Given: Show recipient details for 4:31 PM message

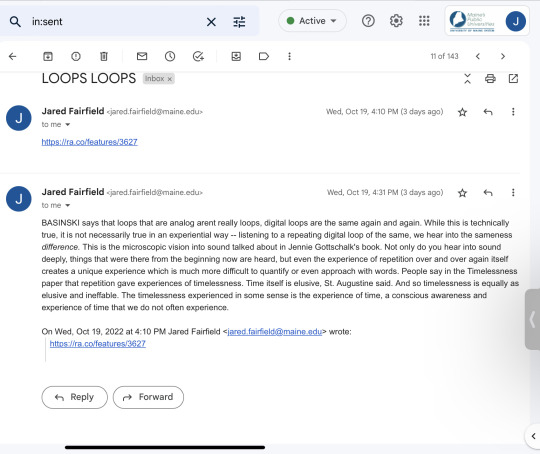Looking at the screenshot, I should click(x=68, y=206).
